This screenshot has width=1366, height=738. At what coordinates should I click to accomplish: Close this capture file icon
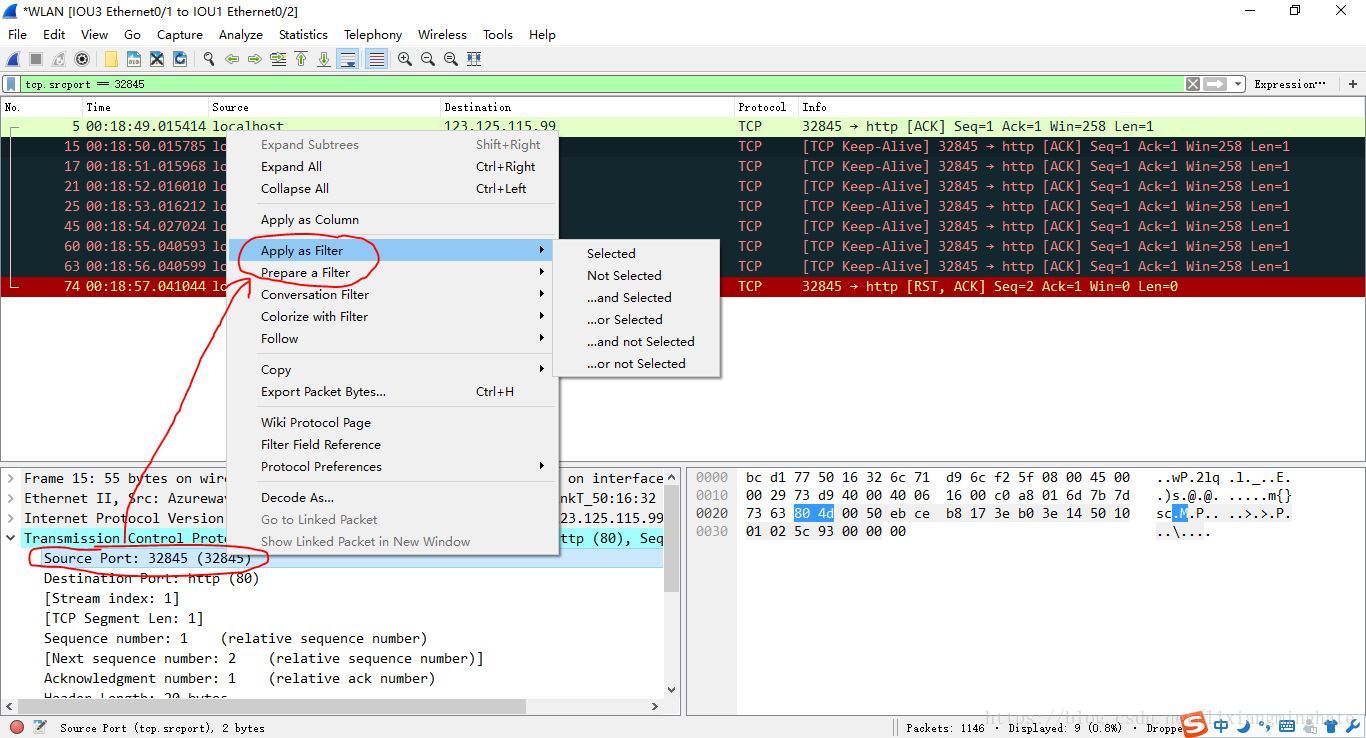tap(157, 59)
